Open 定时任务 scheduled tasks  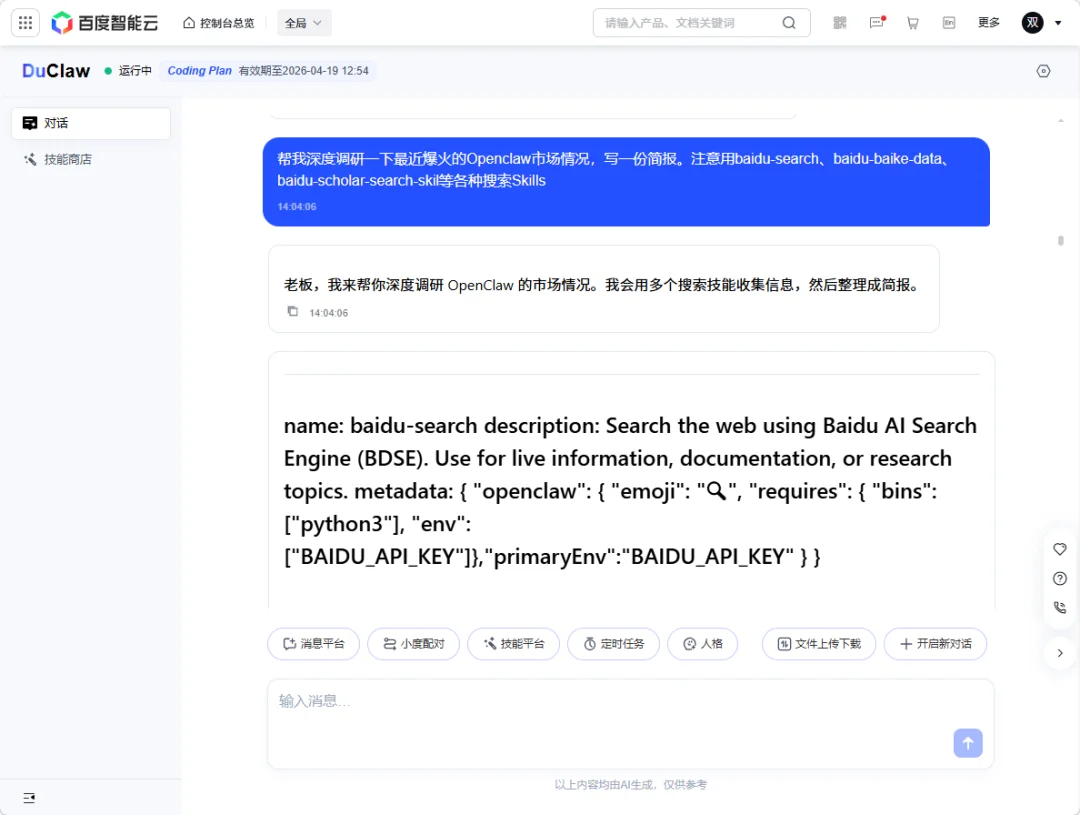613,643
